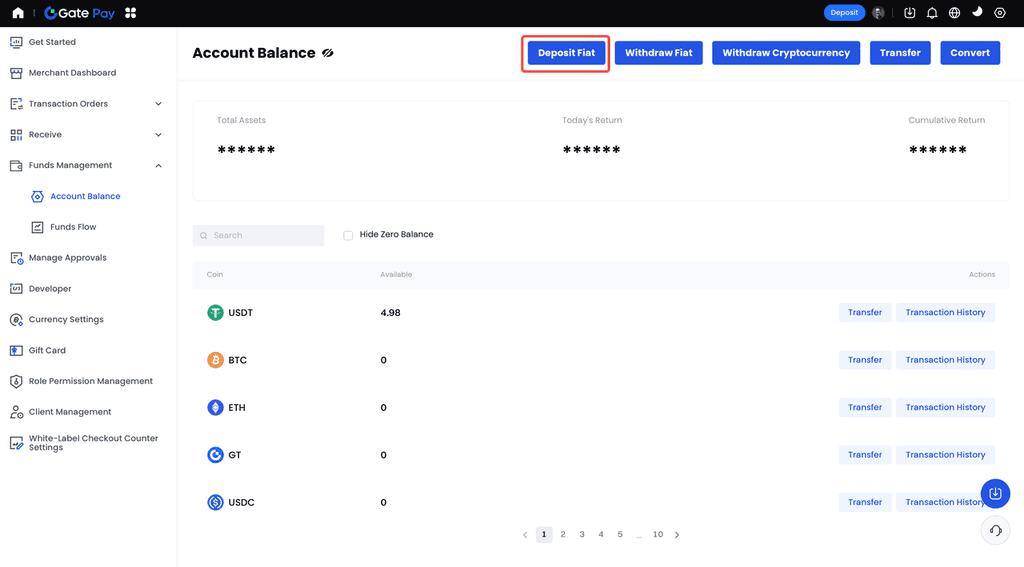This screenshot has height=567, width=1024.
Task: Click the floating blue download button
Action: (x=995, y=494)
